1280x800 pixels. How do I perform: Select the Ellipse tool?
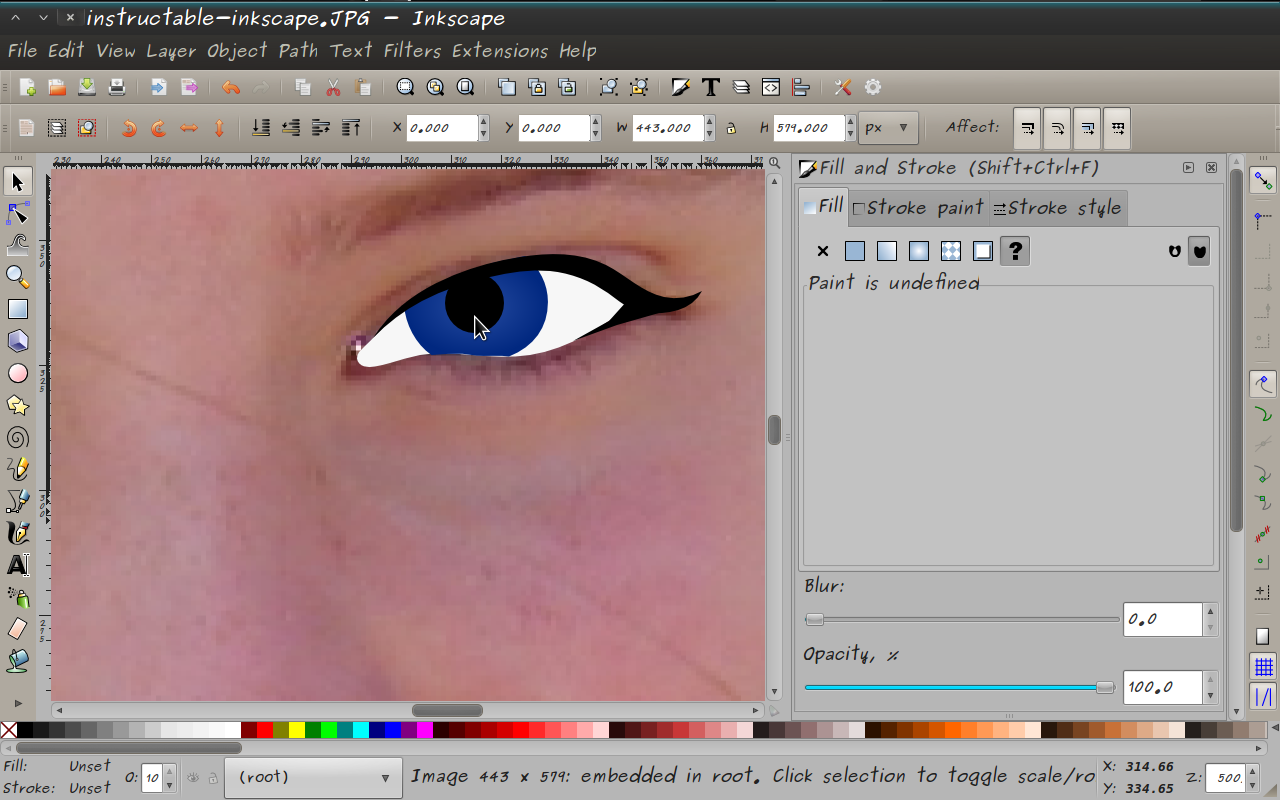point(17,373)
